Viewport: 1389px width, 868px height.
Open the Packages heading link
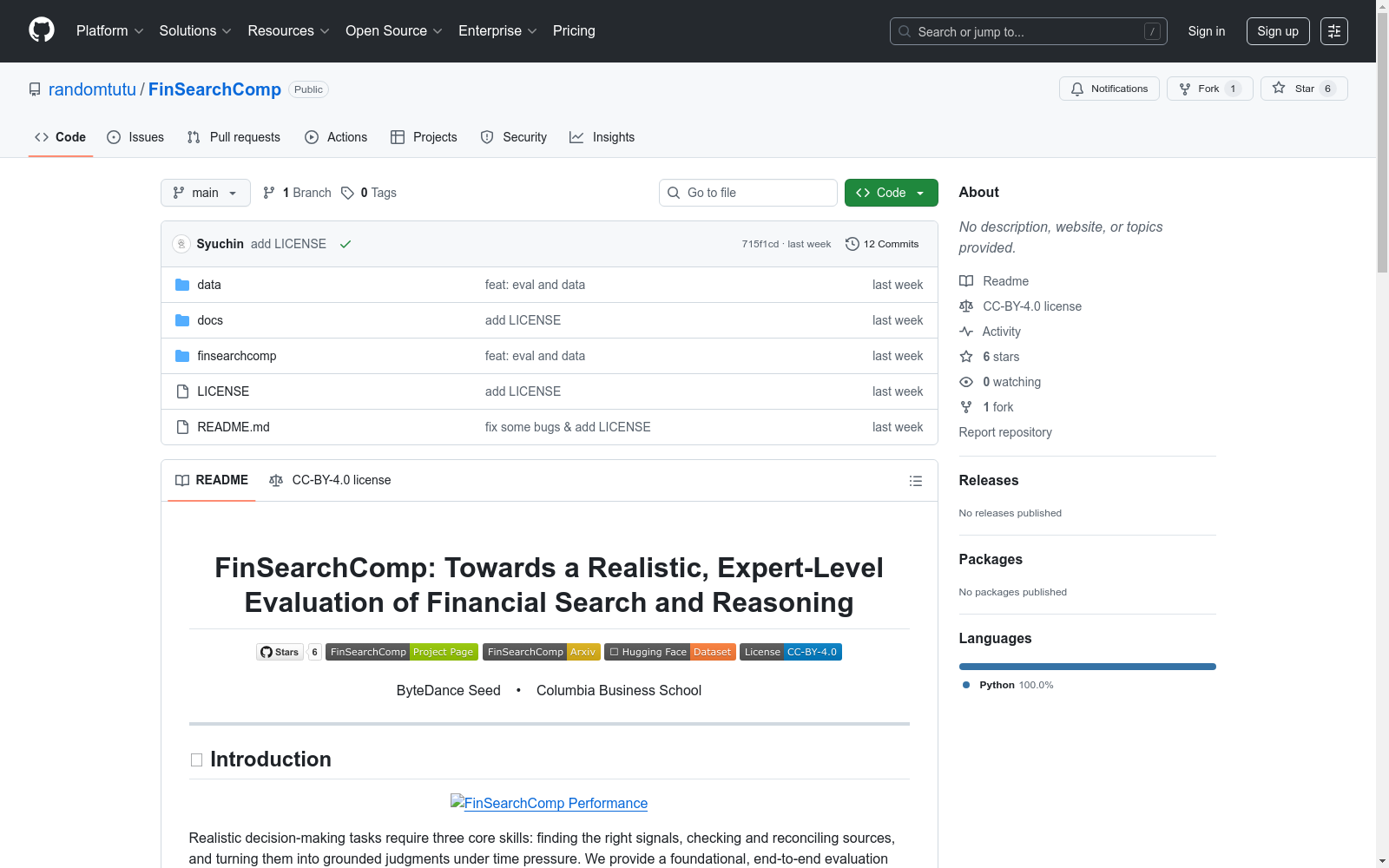(991, 560)
